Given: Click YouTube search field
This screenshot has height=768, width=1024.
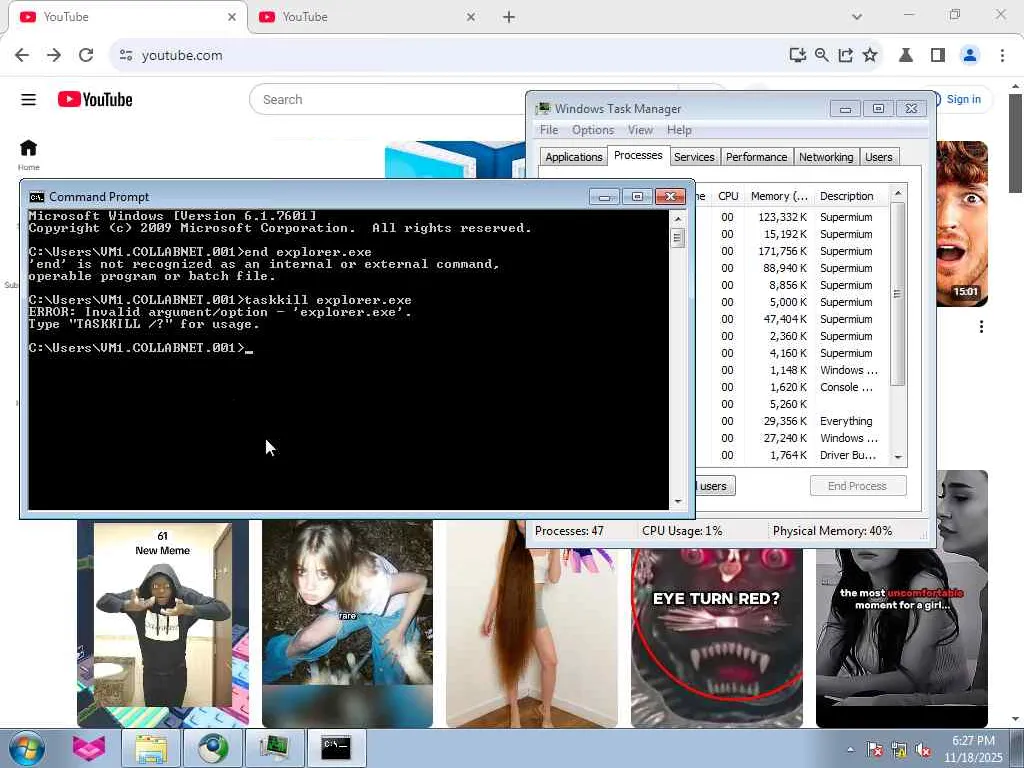Looking at the screenshot, I should (387, 99).
